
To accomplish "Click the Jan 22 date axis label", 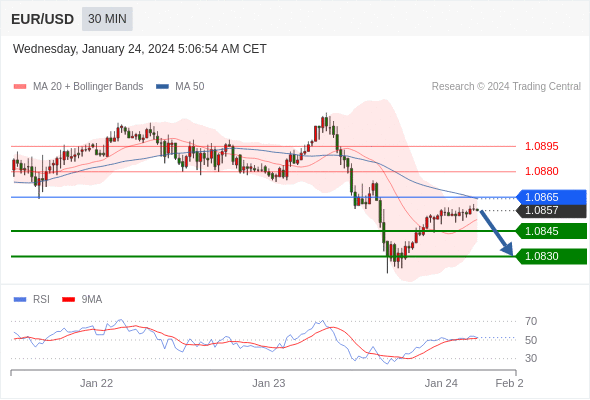I will [96, 383].
